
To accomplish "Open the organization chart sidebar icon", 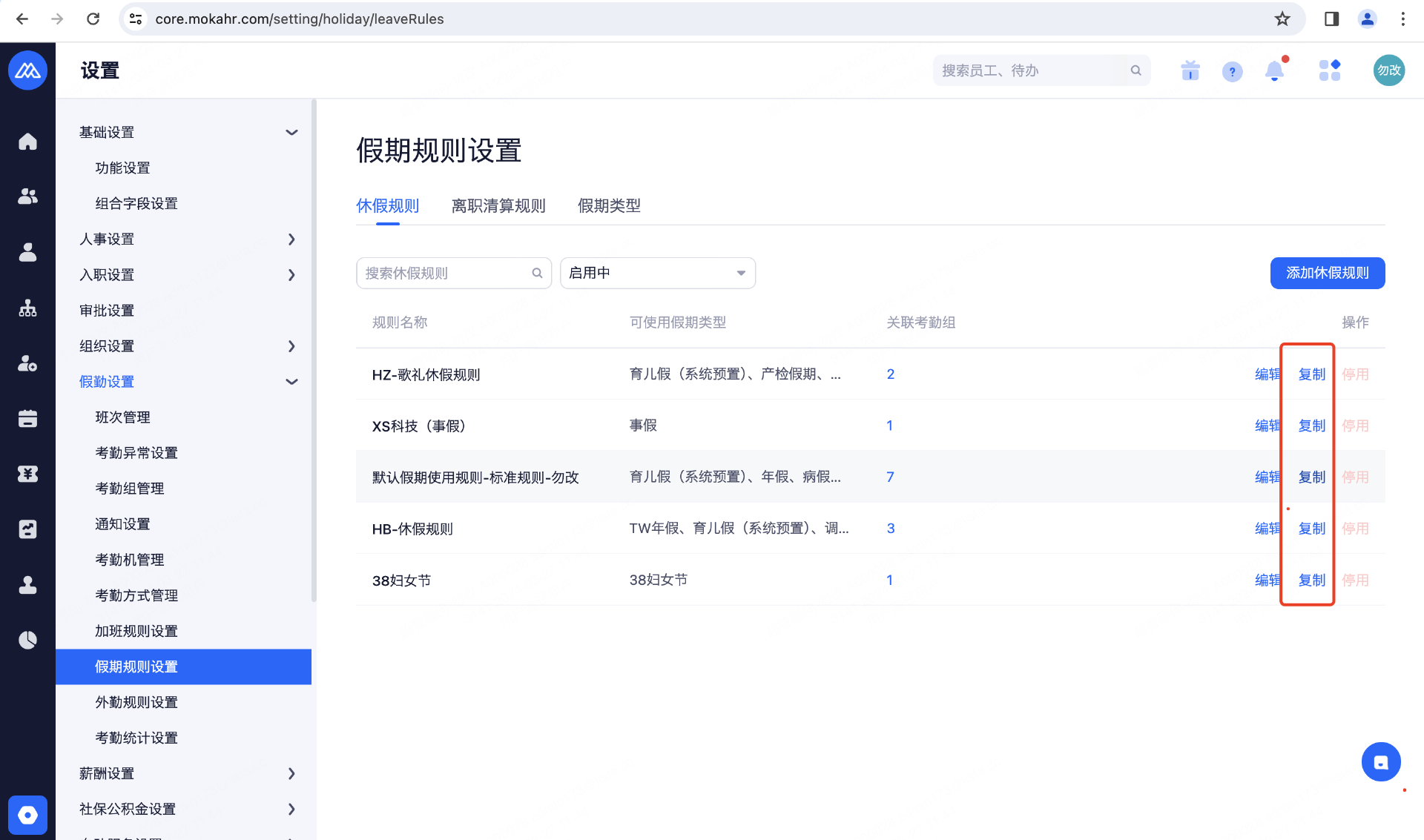I will coord(27,308).
